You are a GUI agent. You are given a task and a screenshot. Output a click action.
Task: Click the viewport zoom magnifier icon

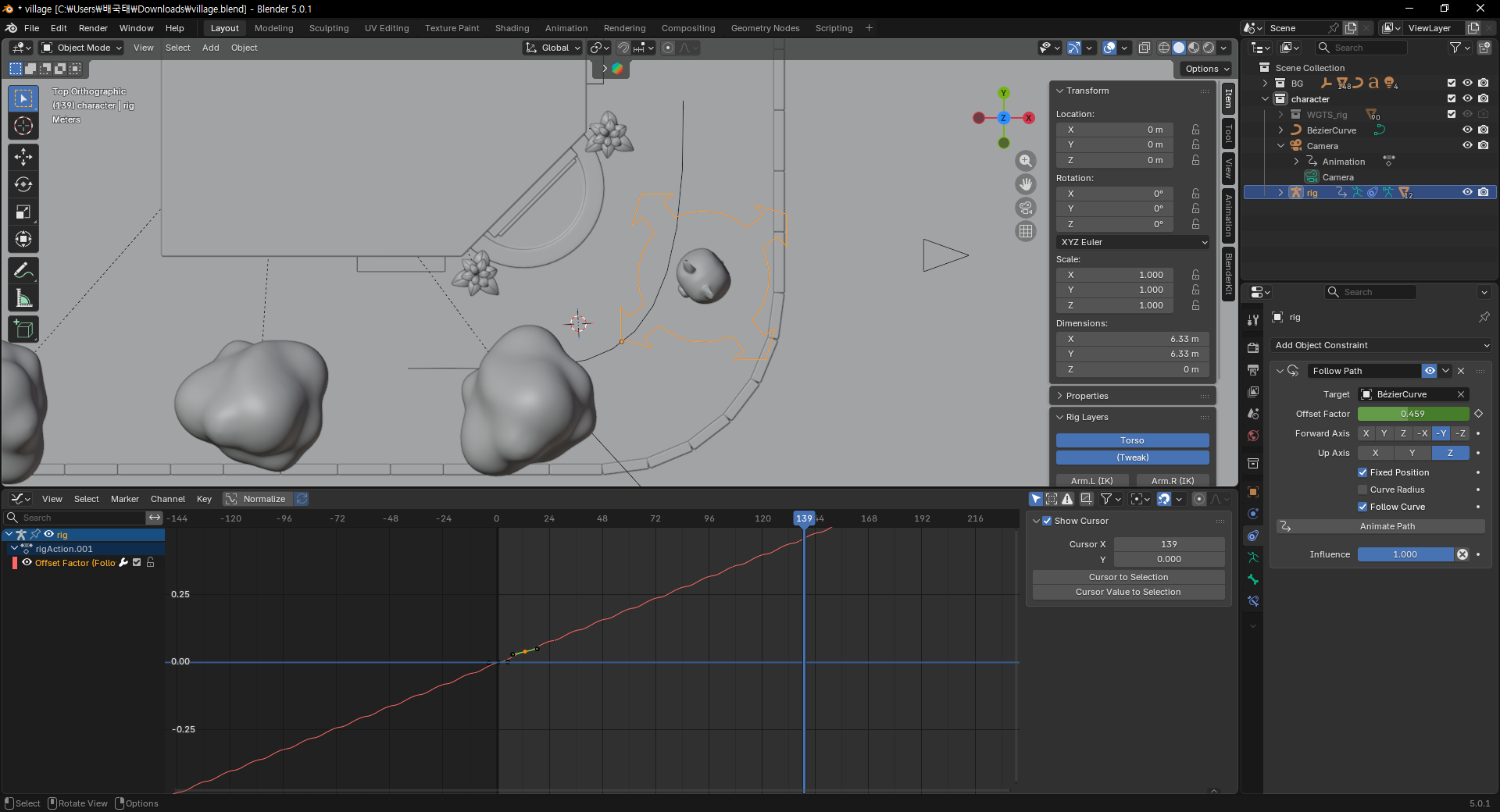pos(1026,161)
